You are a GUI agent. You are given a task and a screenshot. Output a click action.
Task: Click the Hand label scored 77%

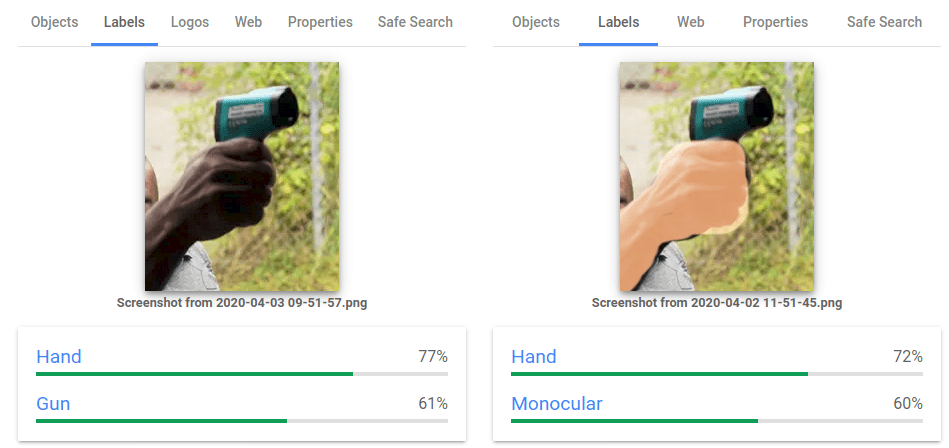59,357
